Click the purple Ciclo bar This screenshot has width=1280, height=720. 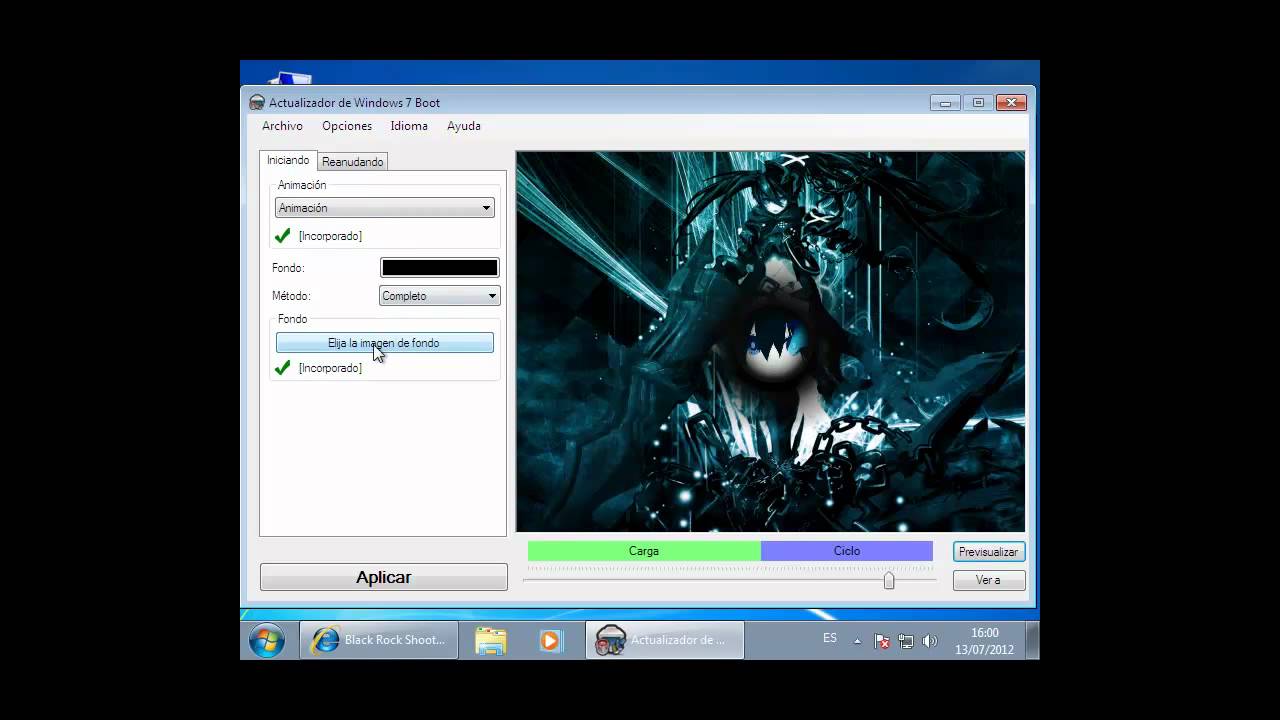[847, 551]
